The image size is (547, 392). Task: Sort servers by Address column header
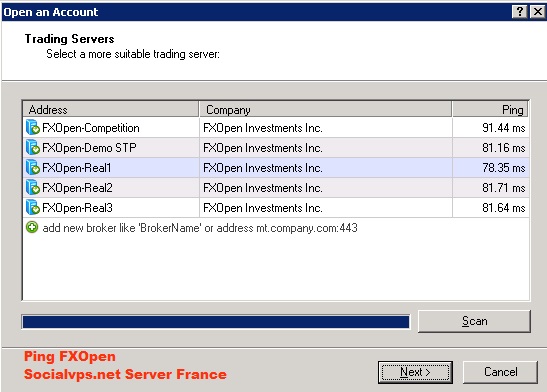pyautogui.click(x=111, y=110)
